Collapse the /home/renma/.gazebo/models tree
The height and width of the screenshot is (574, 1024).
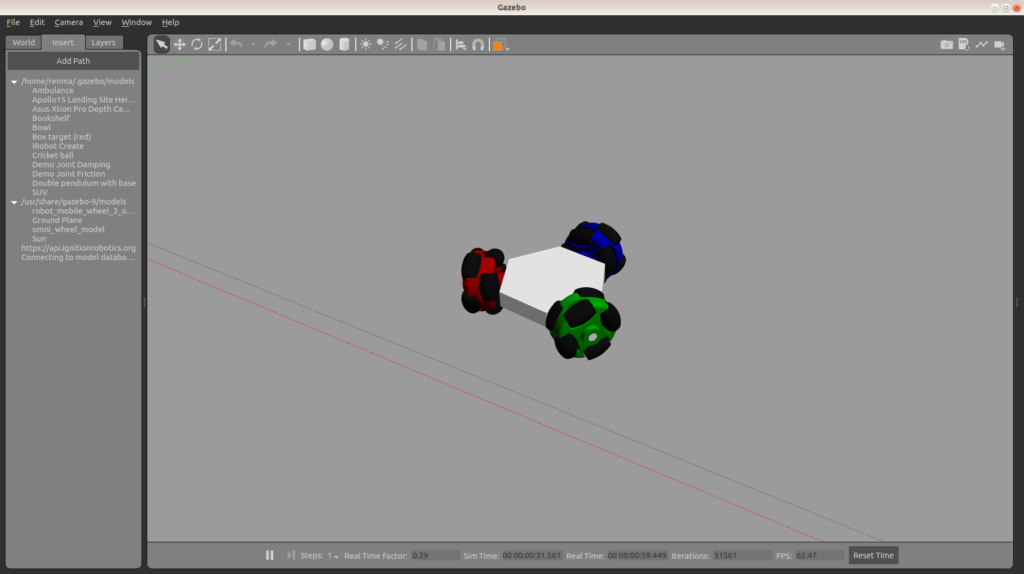[x=14, y=82]
